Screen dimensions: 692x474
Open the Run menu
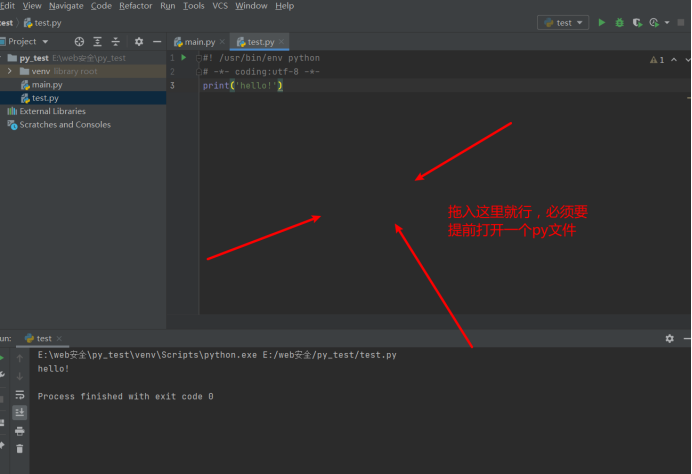click(x=168, y=6)
